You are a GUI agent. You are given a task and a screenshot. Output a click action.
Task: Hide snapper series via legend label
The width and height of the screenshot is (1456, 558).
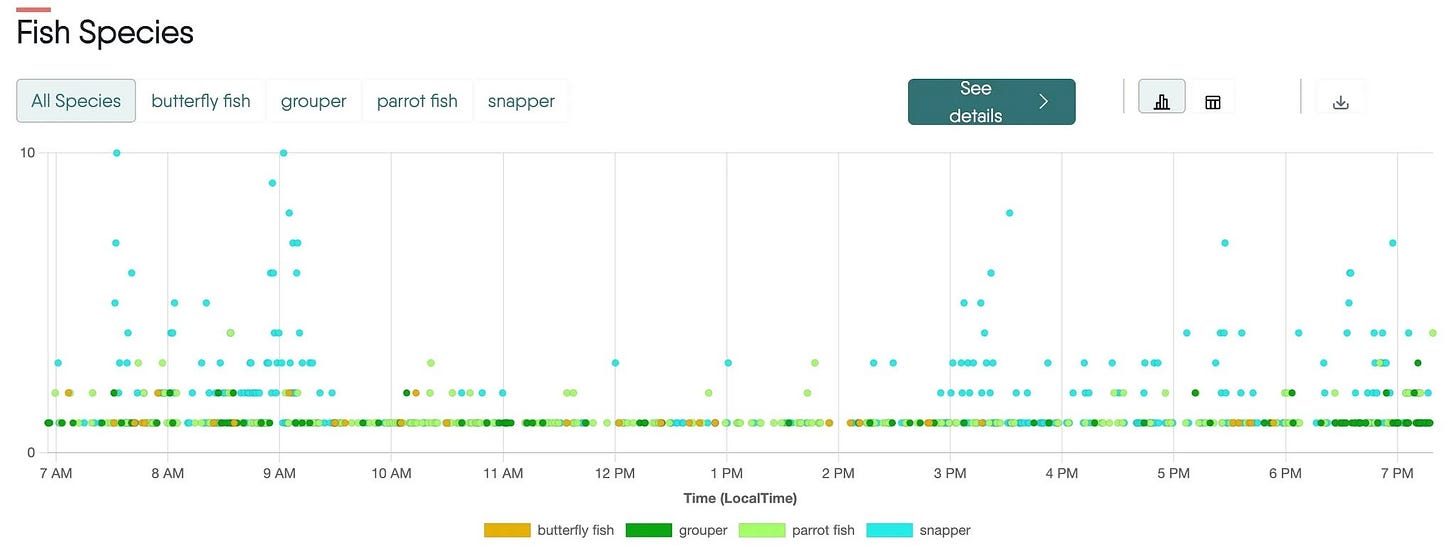click(x=945, y=530)
